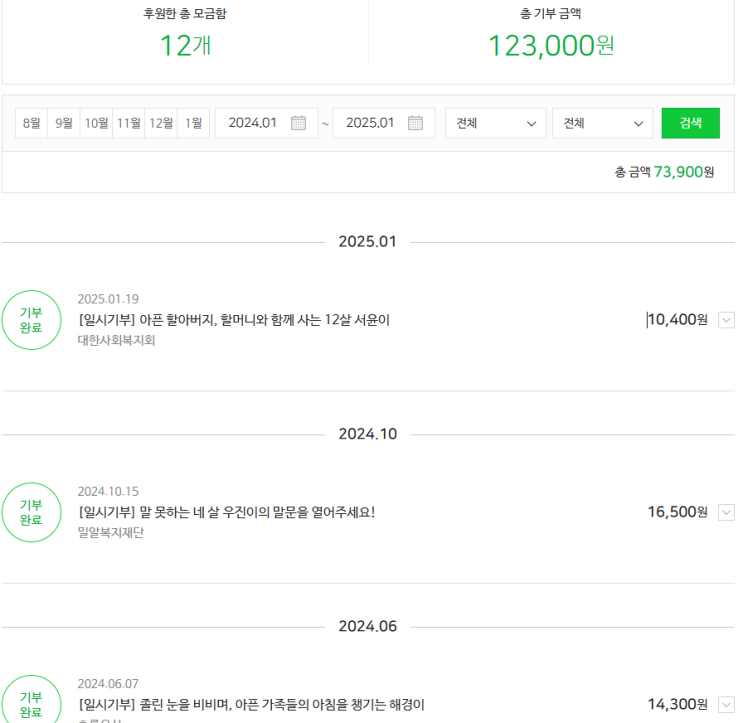
Task: Click the 기부완료 badge for 2025.01.19 donation
Action: 31,320
